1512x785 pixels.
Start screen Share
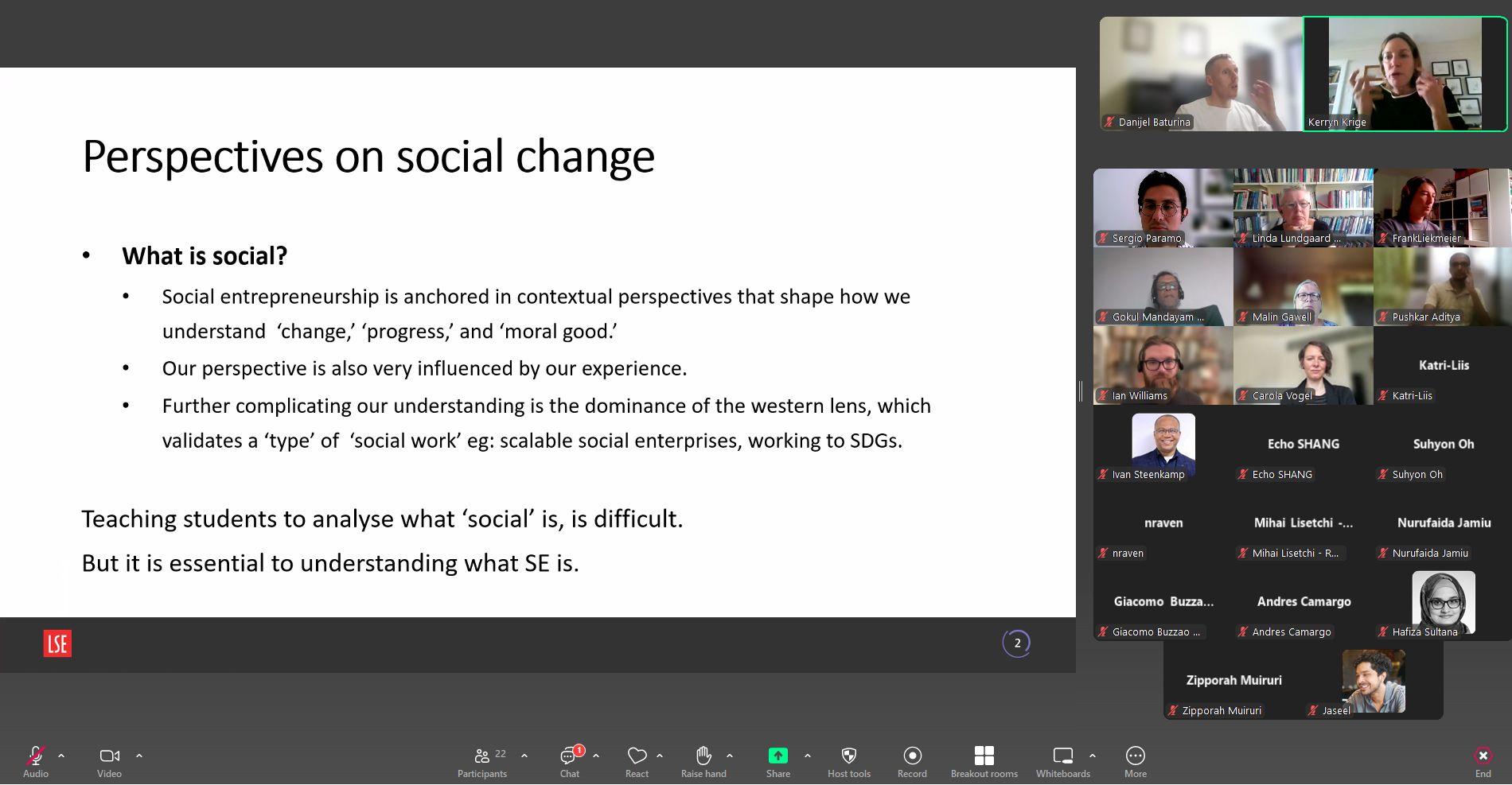[777, 756]
